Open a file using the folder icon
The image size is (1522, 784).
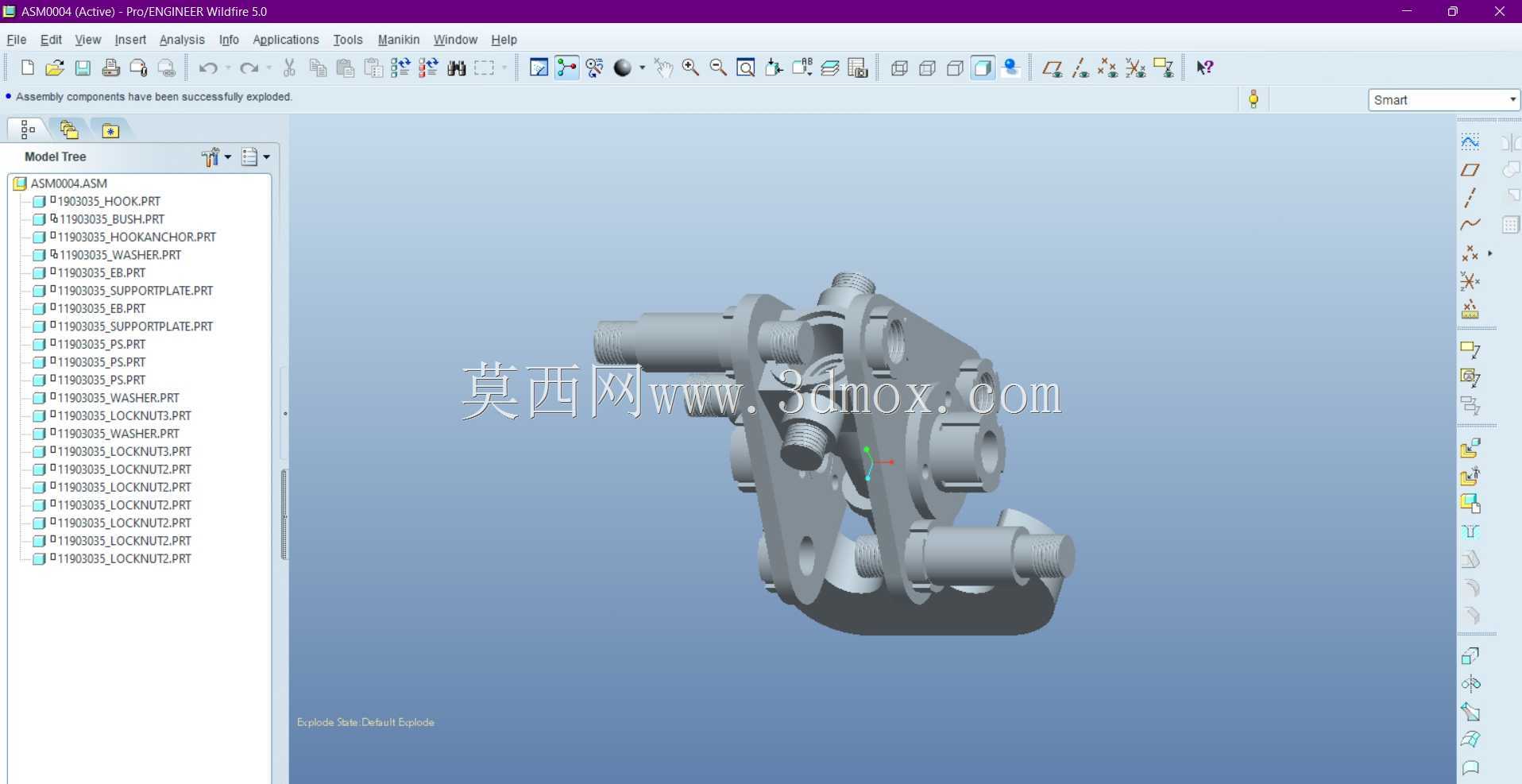point(55,68)
